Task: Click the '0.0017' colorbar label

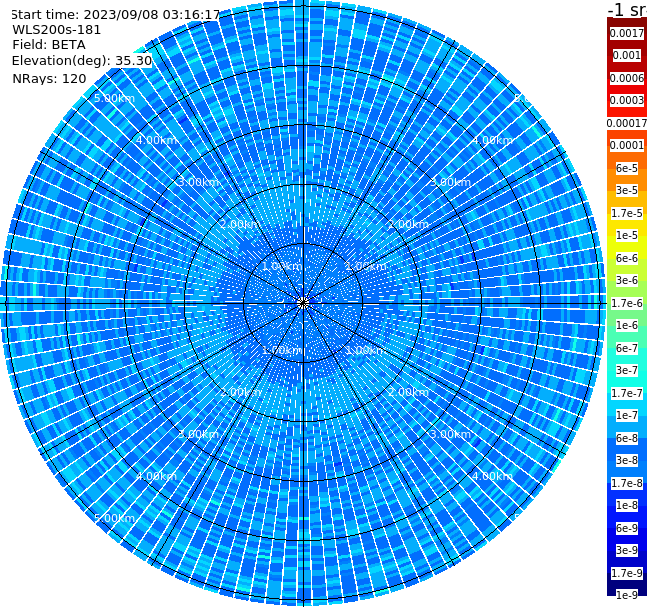Action: click(x=627, y=33)
